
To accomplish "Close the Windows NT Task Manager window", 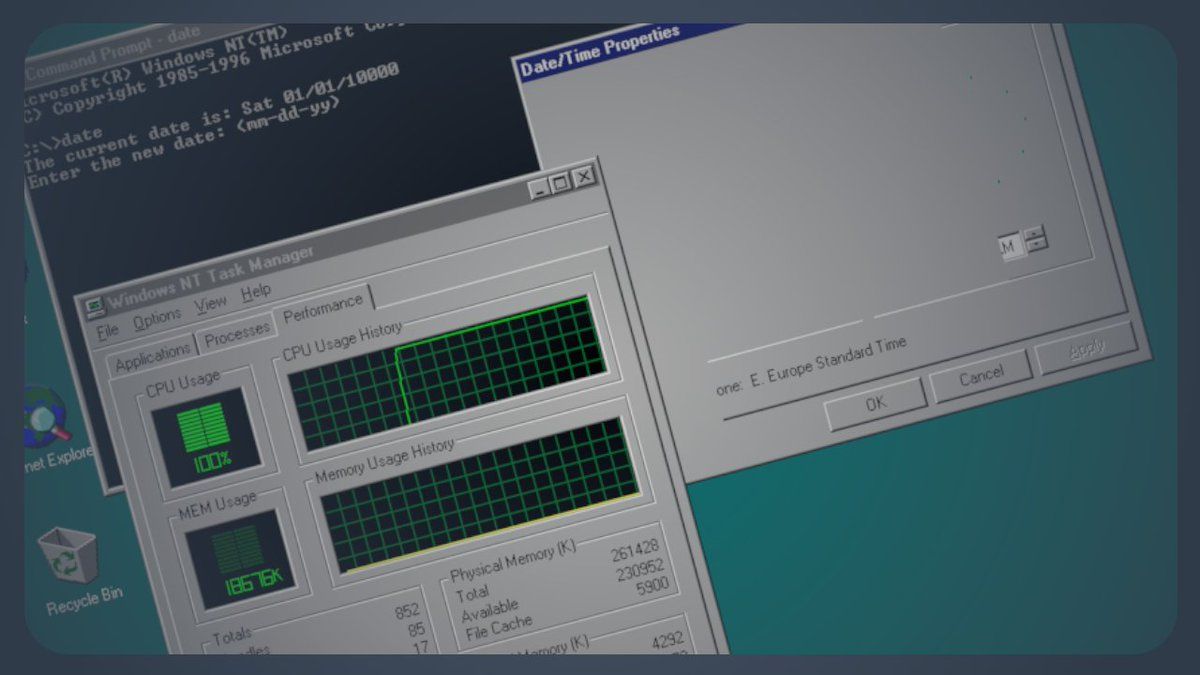I will click(x=583, y=178).
